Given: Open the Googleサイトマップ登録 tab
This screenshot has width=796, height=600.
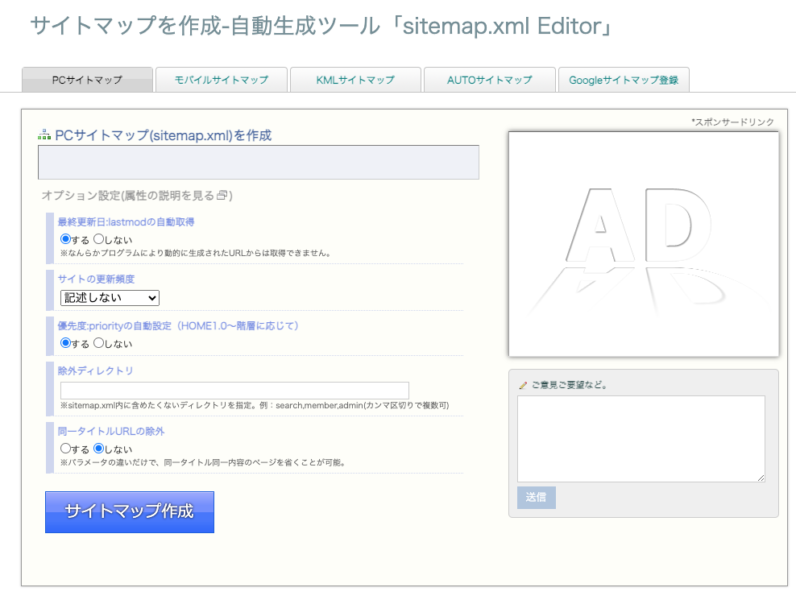Looking at the screenshot, I should pos(623,80).
